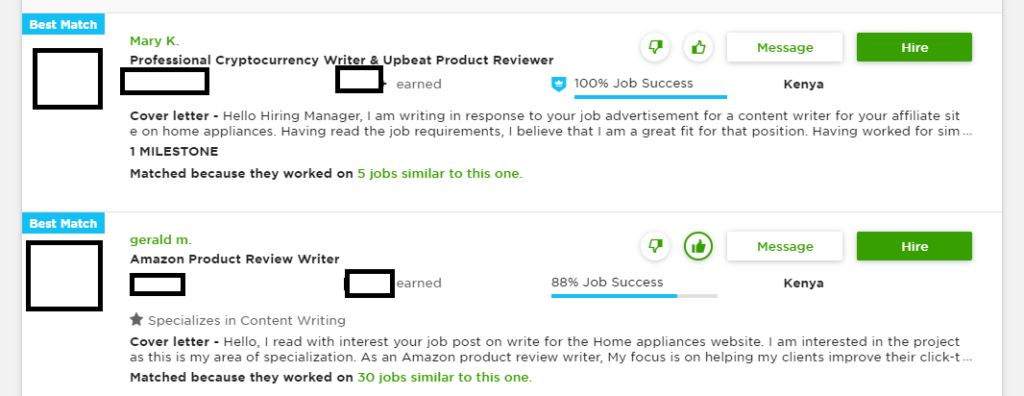Click thumbs down icon for Mary K.

point(655,47)
